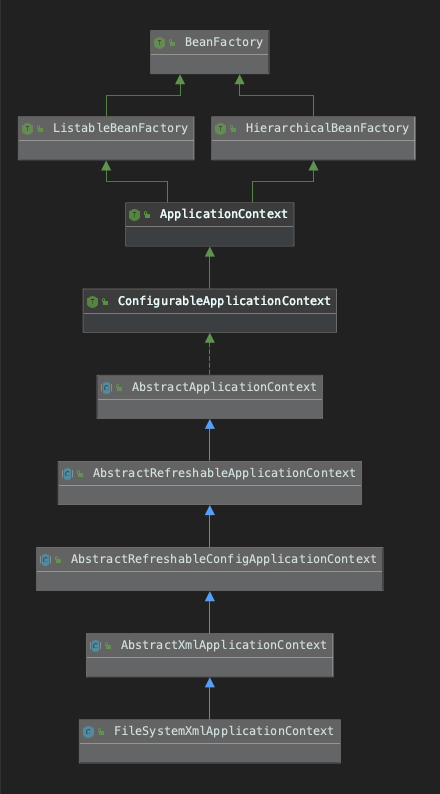Click the ApplicationContext interface type icon
440x794 pixels.
134,215
